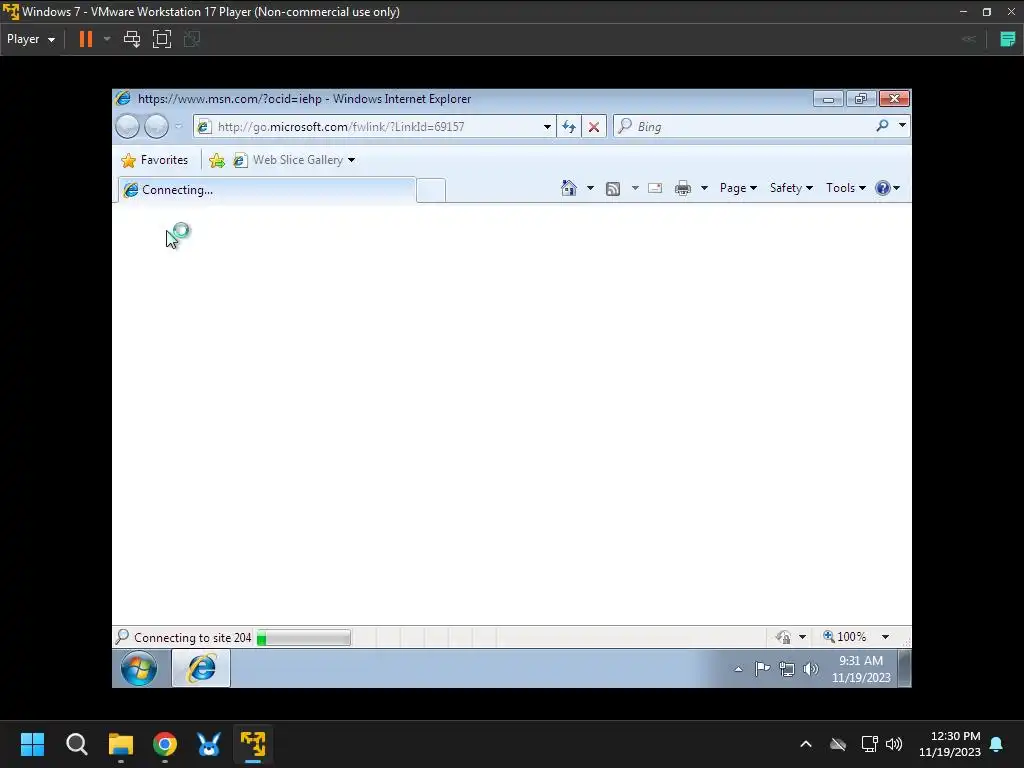Click the Show desktop strip in Windows 7

coord(904,669)
